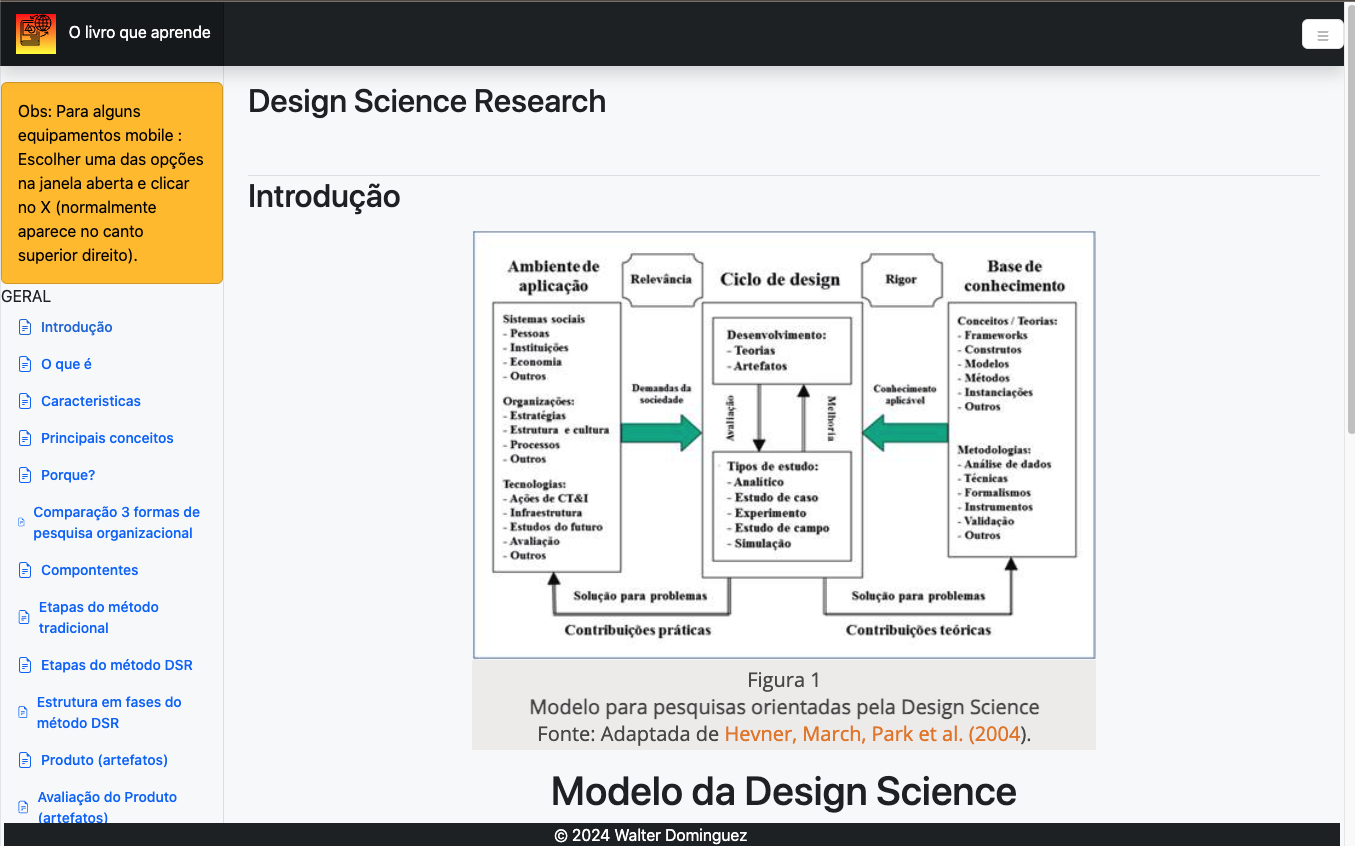The width and height of the screenshot is (1355, 846).
Task: Select Etapas do método tradicional
Action: point(98,618)
